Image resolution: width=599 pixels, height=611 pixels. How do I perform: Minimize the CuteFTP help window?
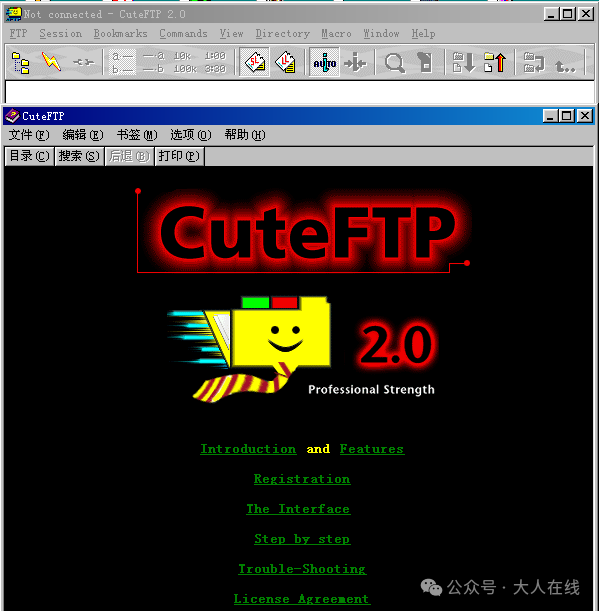pos(550,116)
